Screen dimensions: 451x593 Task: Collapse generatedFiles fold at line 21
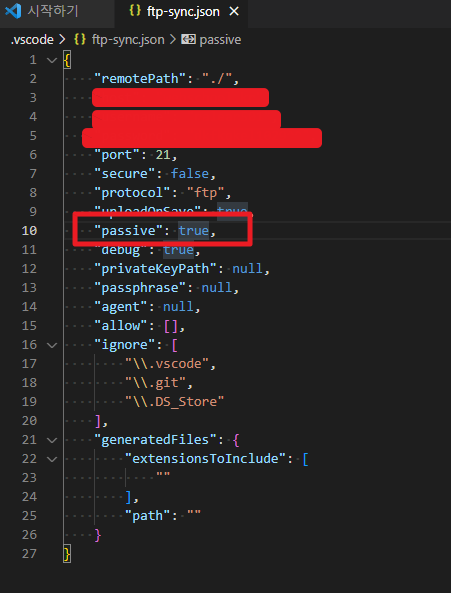(52, 440)
